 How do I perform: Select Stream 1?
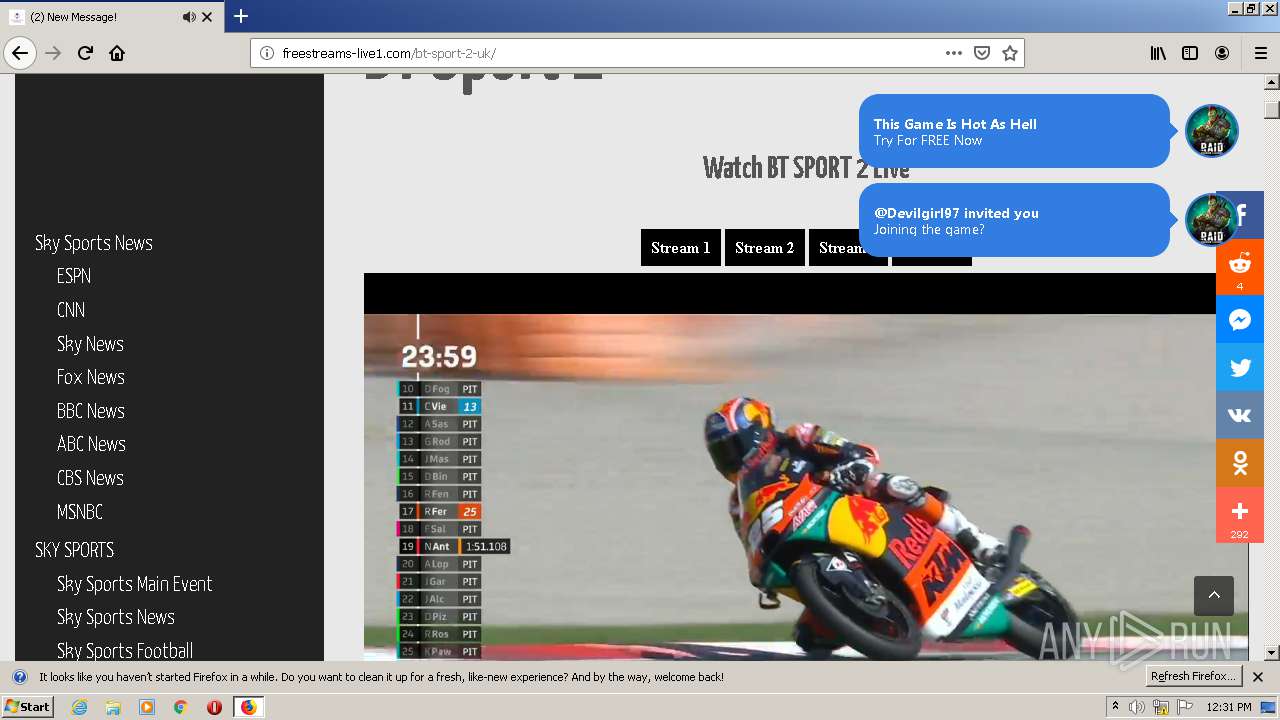681,248
